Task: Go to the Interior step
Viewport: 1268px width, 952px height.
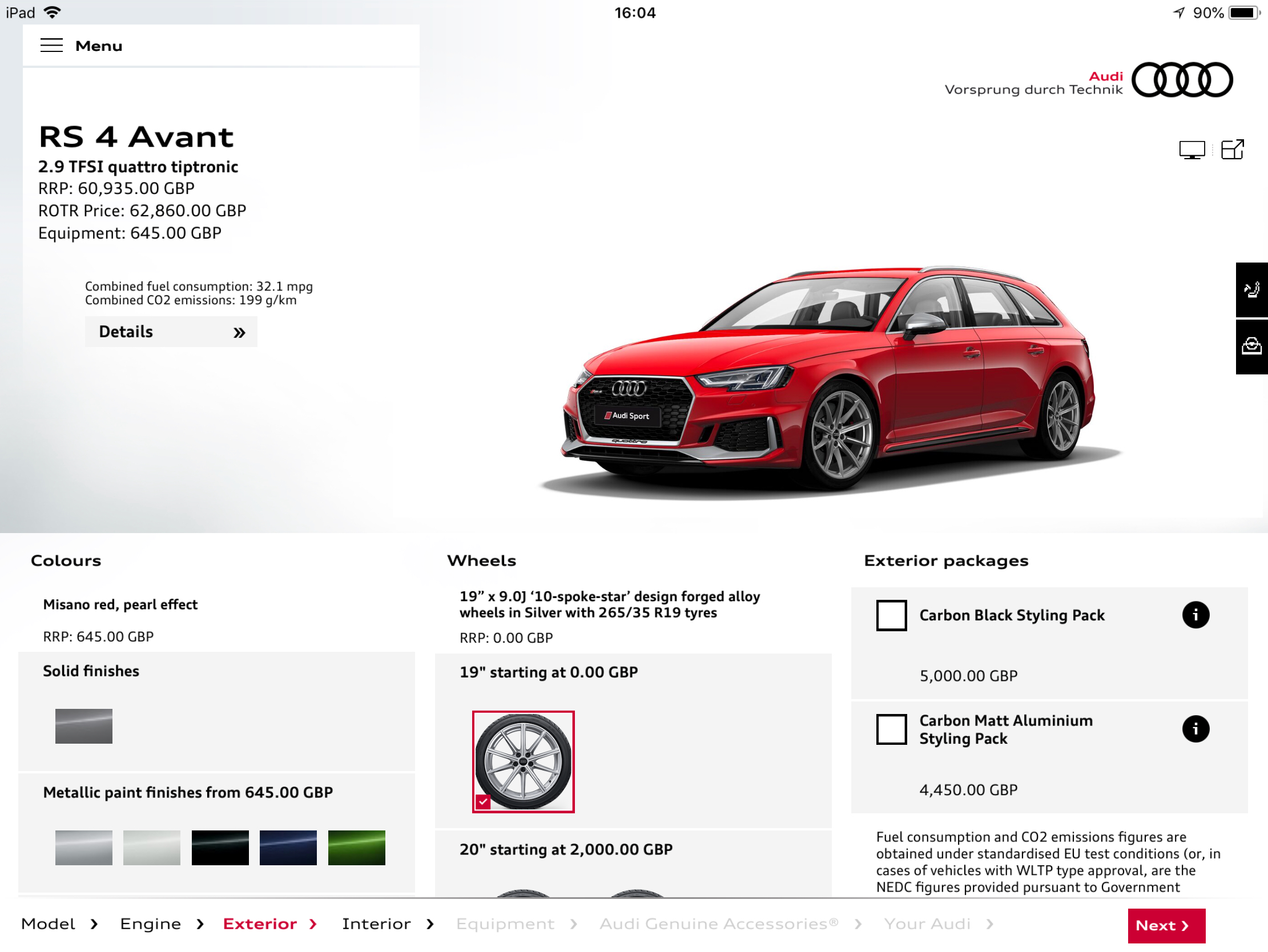Action: point(376,924)
